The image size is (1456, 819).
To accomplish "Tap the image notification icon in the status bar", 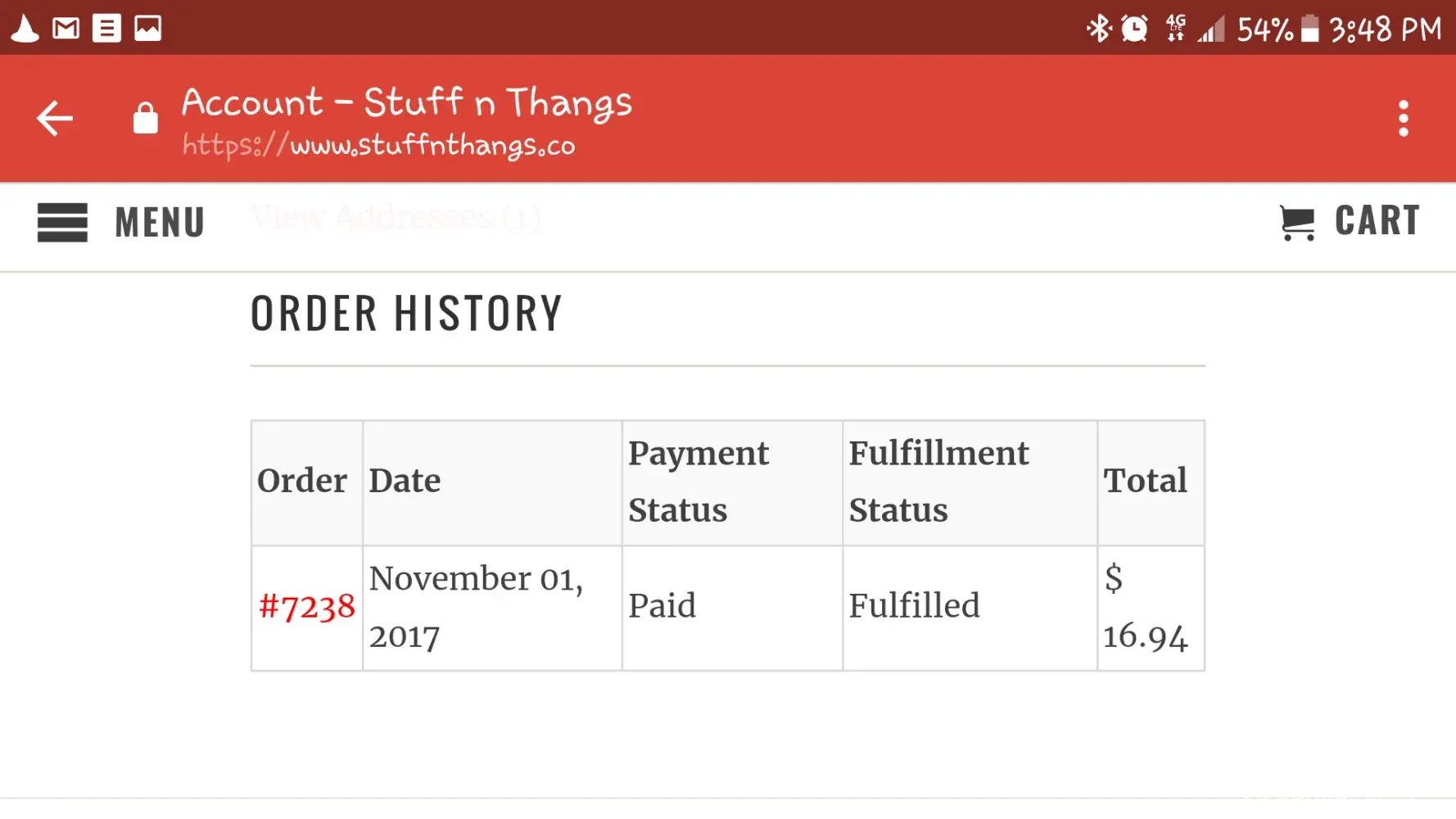I will click(147, 29).
